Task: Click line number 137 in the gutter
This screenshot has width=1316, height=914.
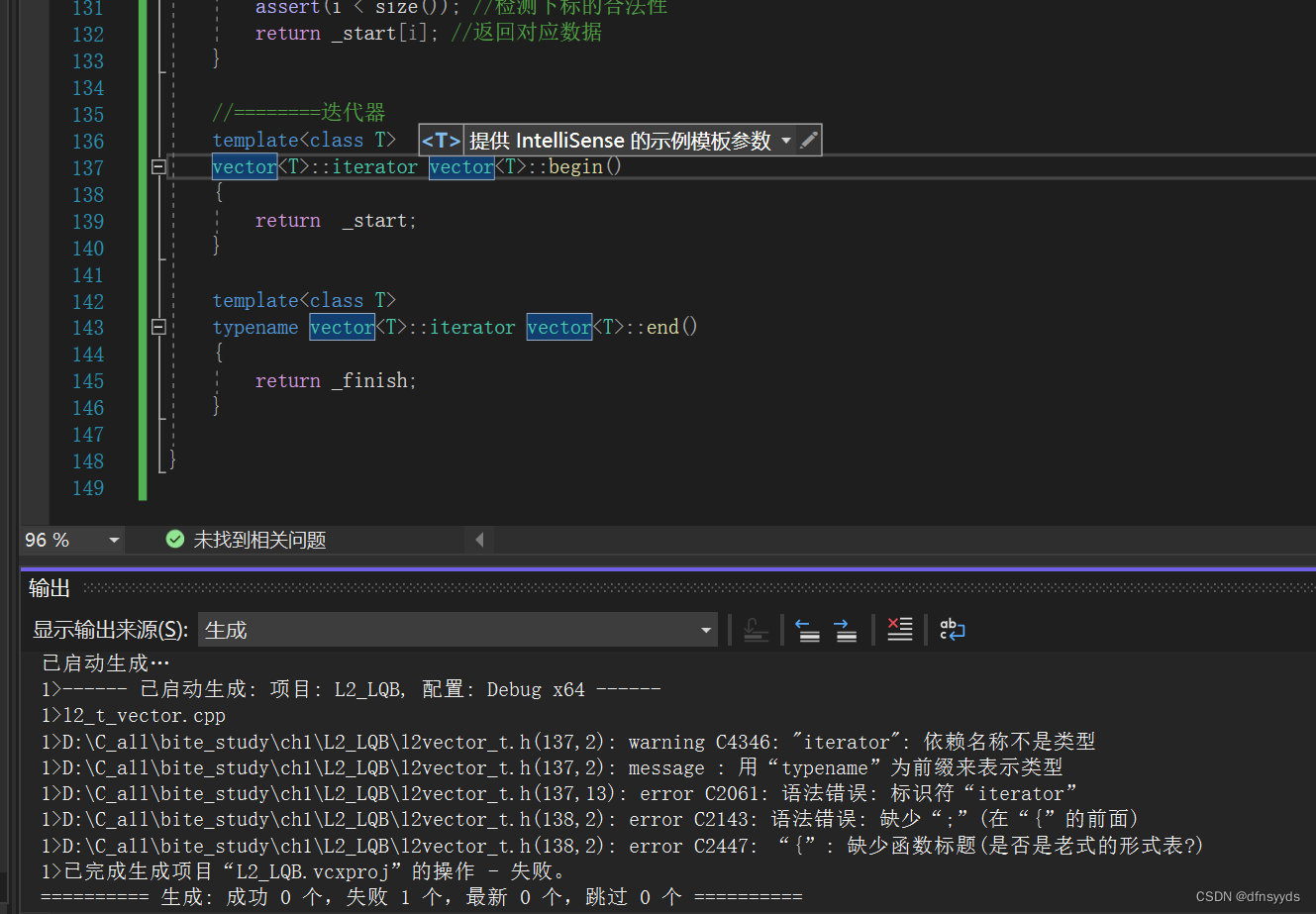Action: click(x=87, y=167)
